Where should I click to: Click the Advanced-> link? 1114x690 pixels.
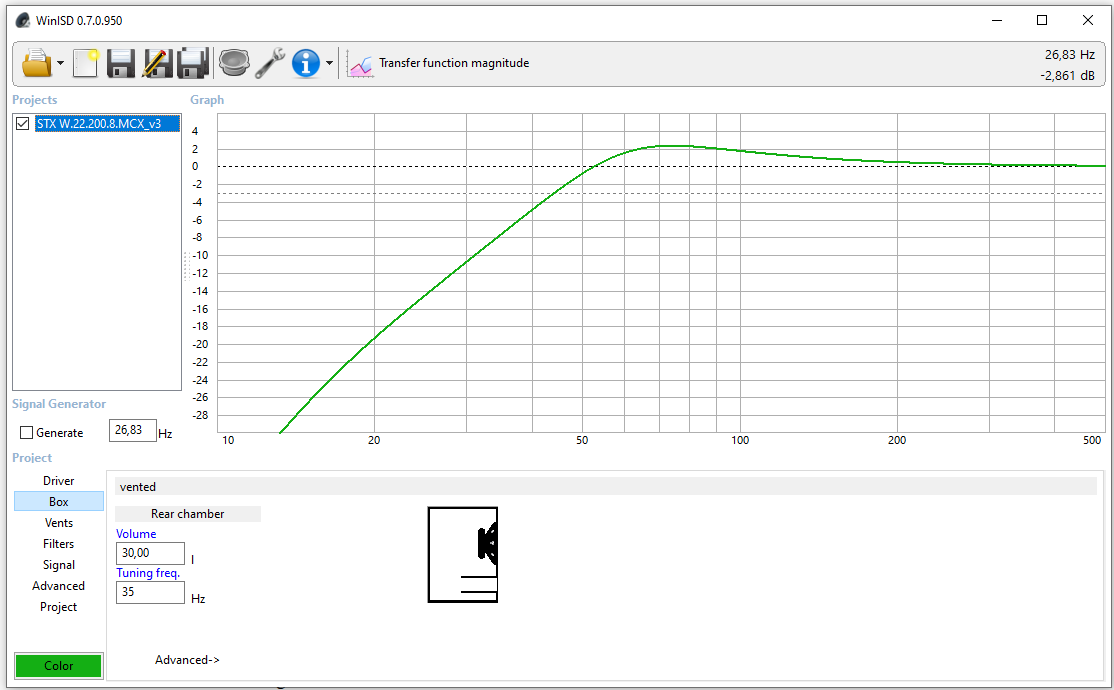coord(188,659)
